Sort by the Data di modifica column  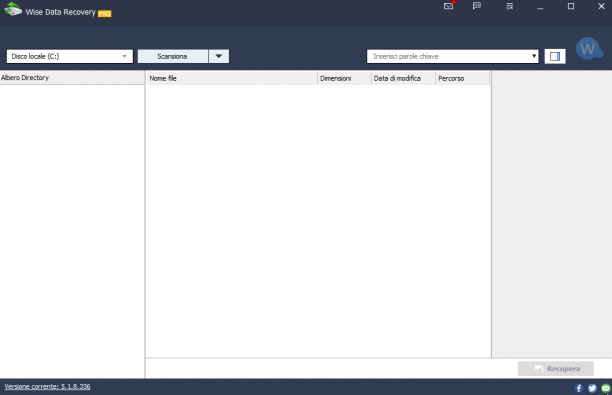coord(403,78)
